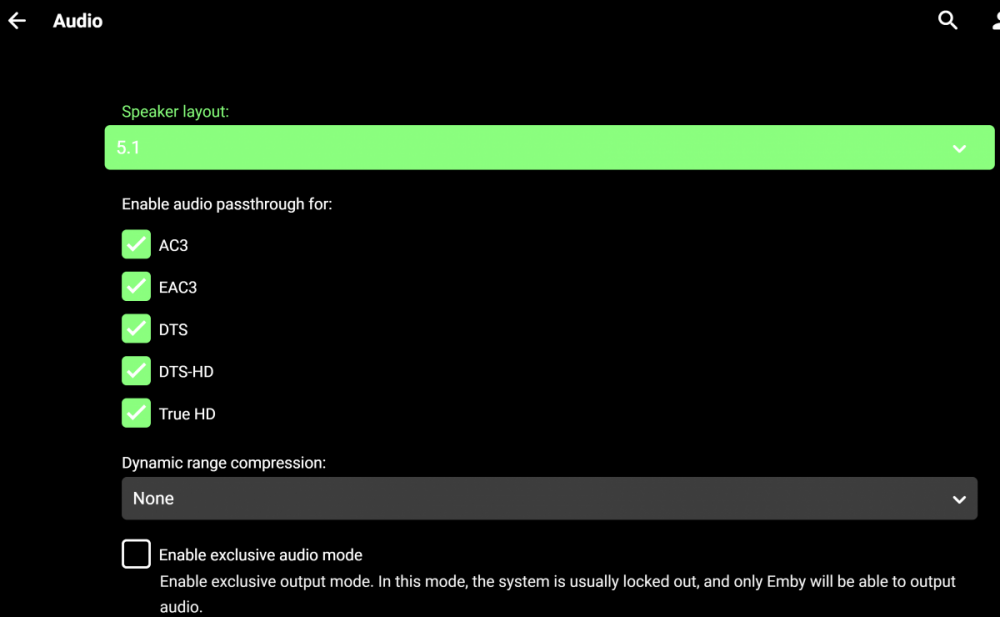Disable True HD passthrough

(136, 412)
